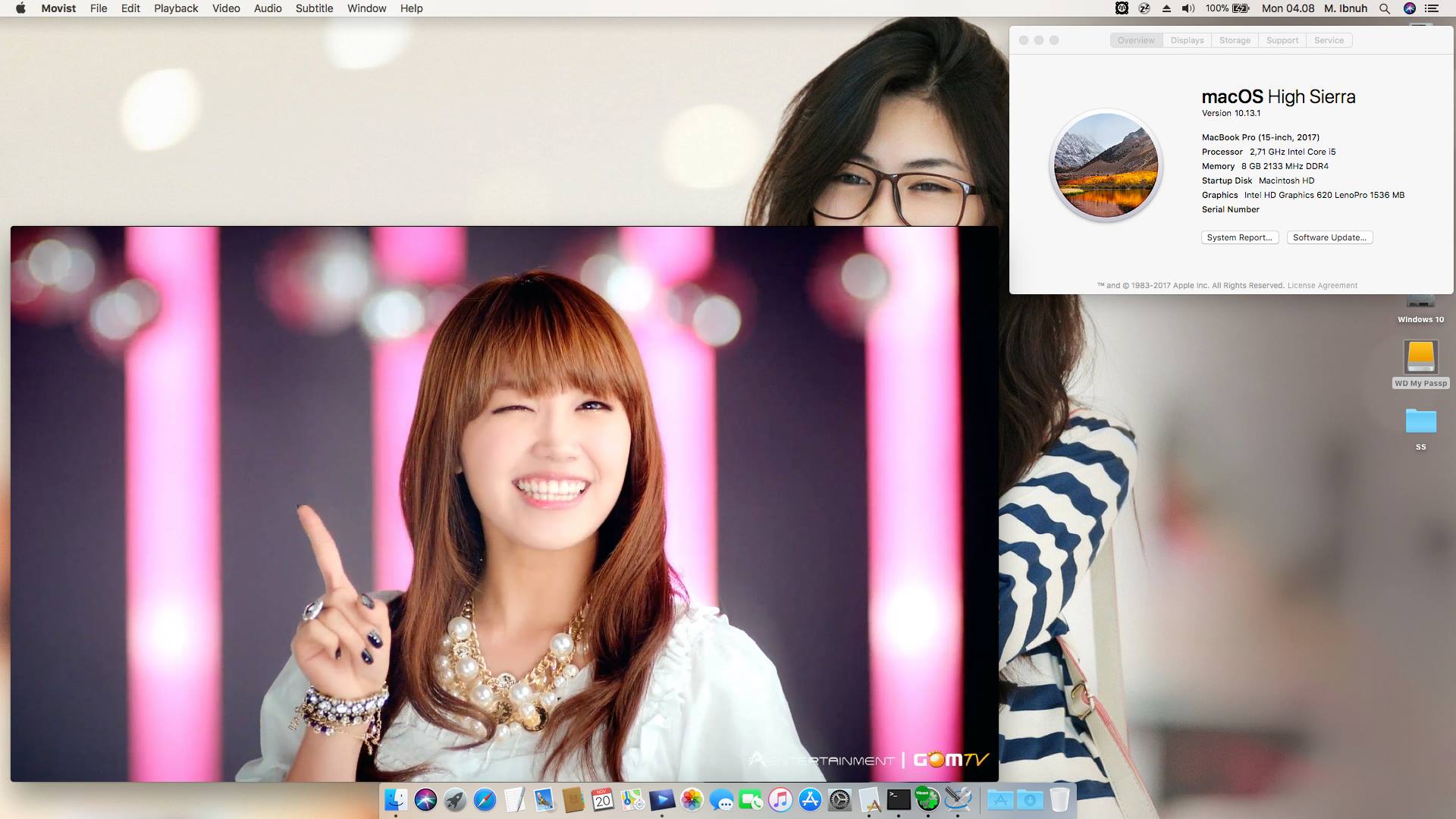Image resolution: width=1456 pixels, height=819 pixels.
Task: Open Terminal from the Dock
Action: pyautogui.click(x=899, y=799)
